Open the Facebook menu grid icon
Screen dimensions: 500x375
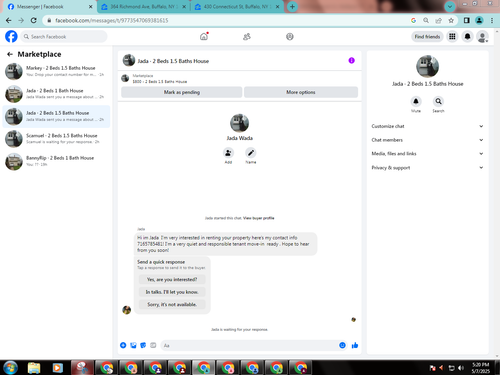[x=452, y=36]
